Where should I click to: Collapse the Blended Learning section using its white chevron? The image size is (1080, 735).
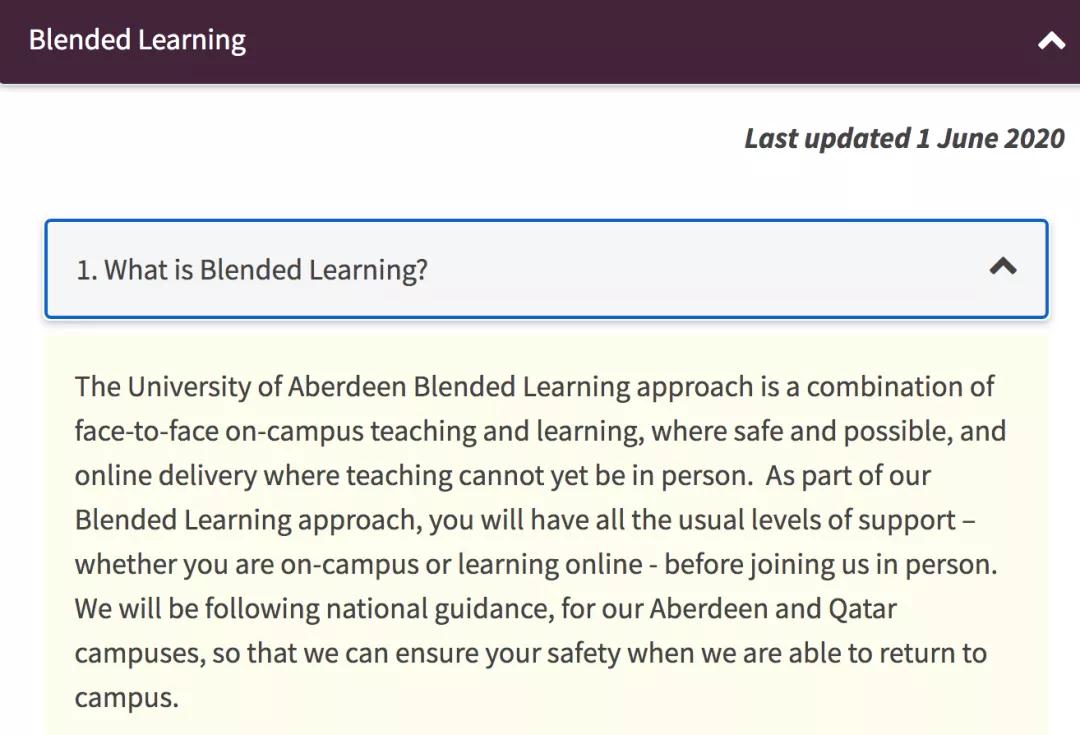[x=1050, y=41]
